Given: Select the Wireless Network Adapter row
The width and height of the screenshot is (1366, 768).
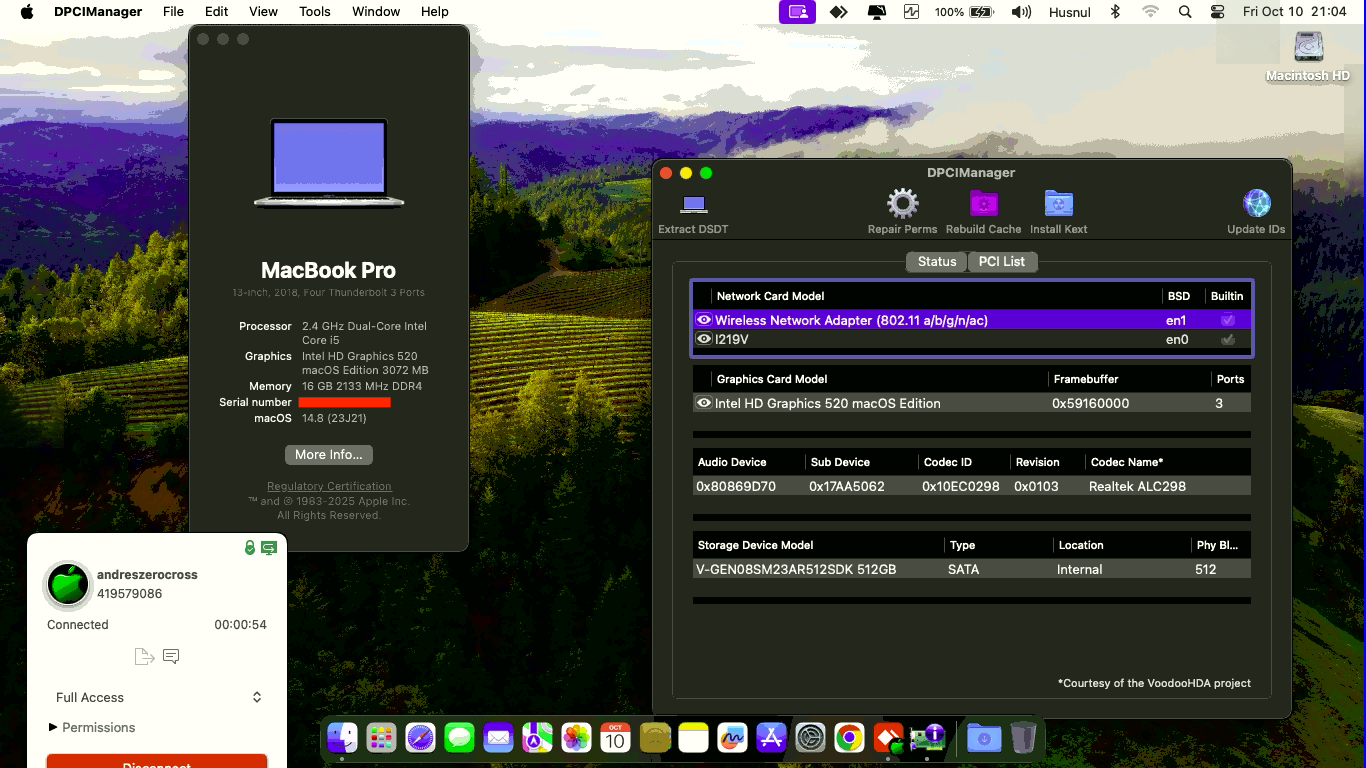Looking at the screenshot, I should [x=972, y=320].
